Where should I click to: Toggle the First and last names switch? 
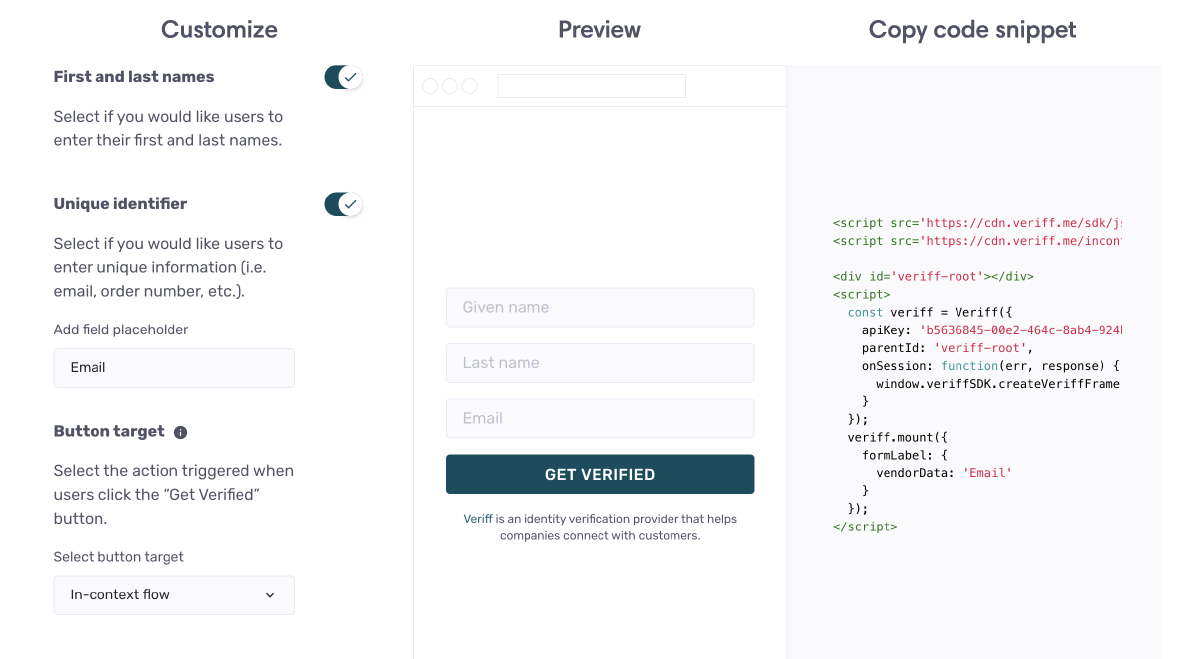tap(343, 77)
